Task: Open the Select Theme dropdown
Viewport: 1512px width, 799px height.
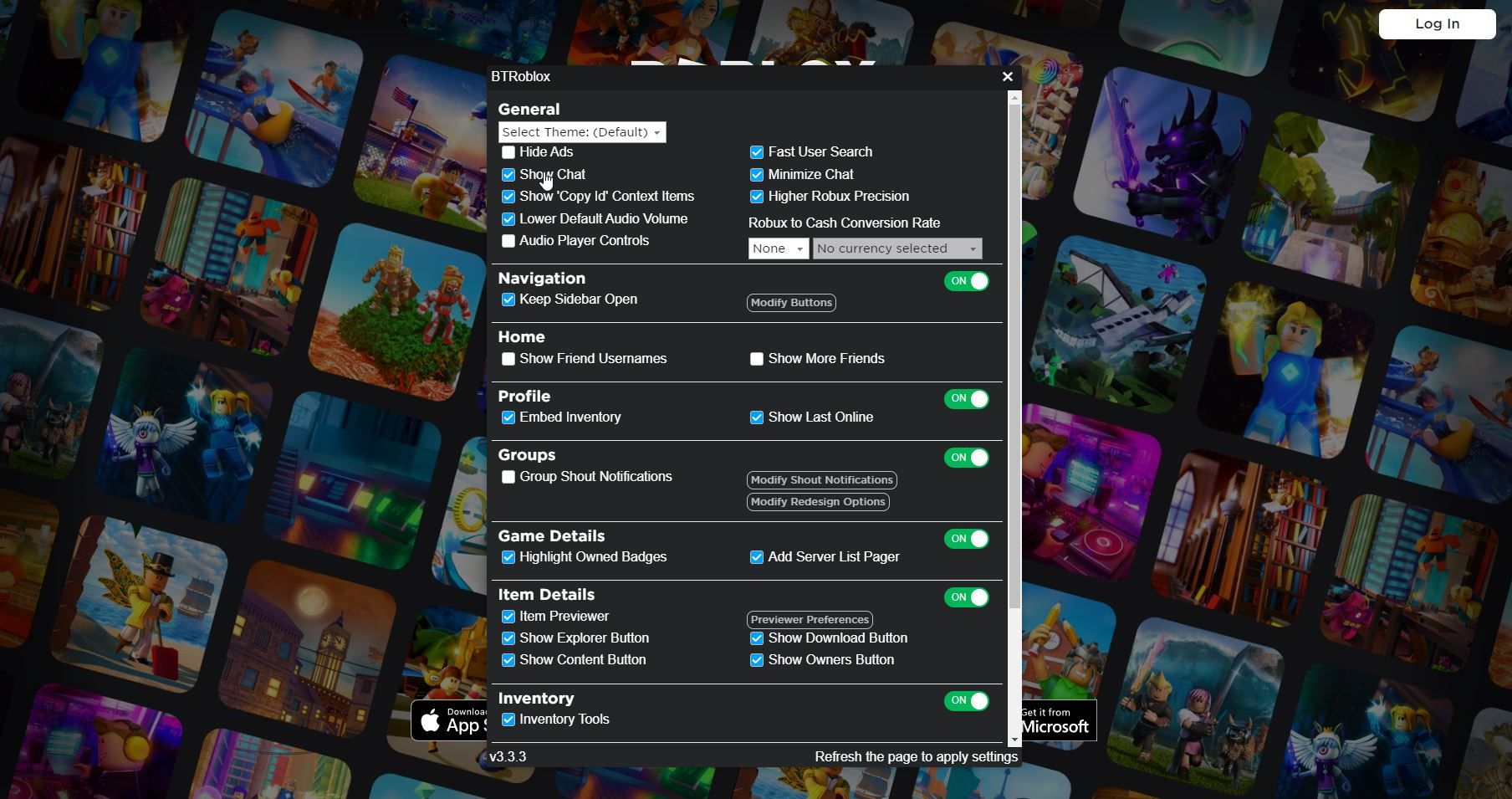Action: click(581, 131)
